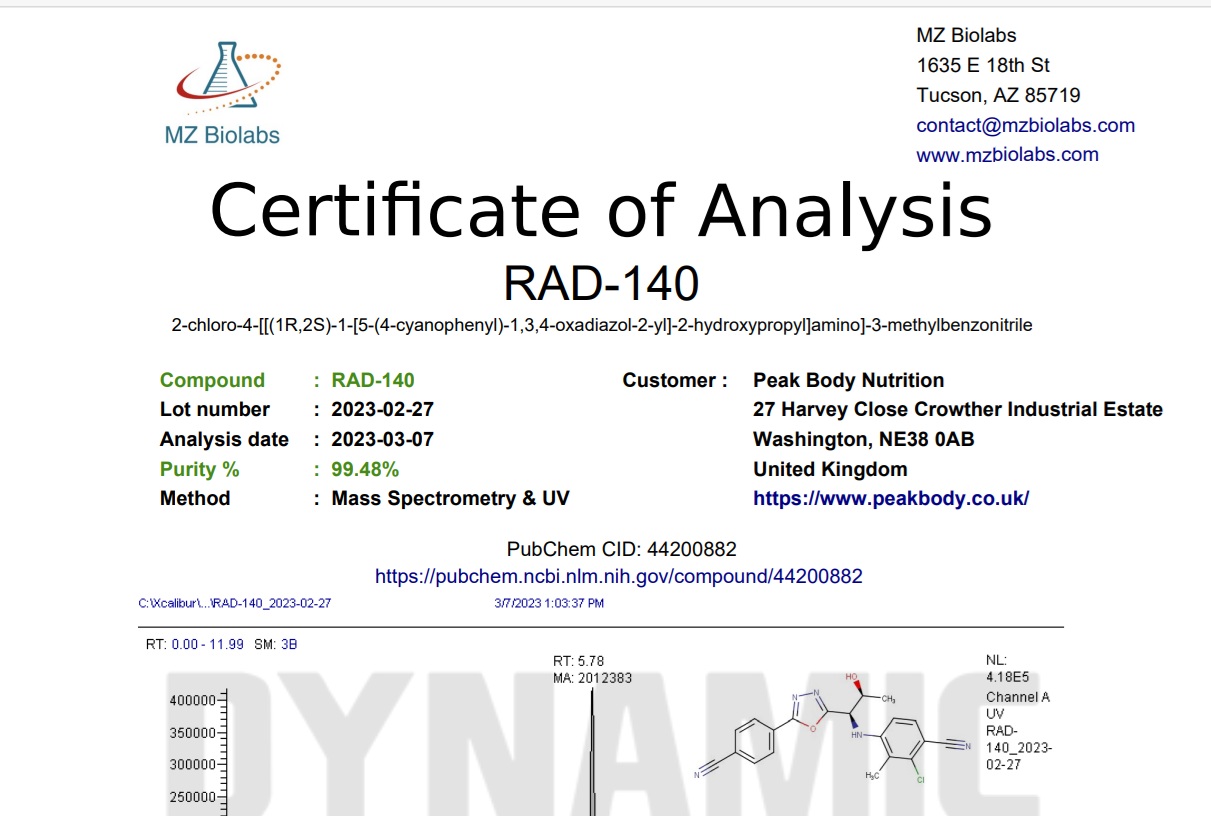Select the 3/7/2023 1:03:37 PM timestamp
The height and width of the screenshot is (823, 1211).
tap(549, 603)
